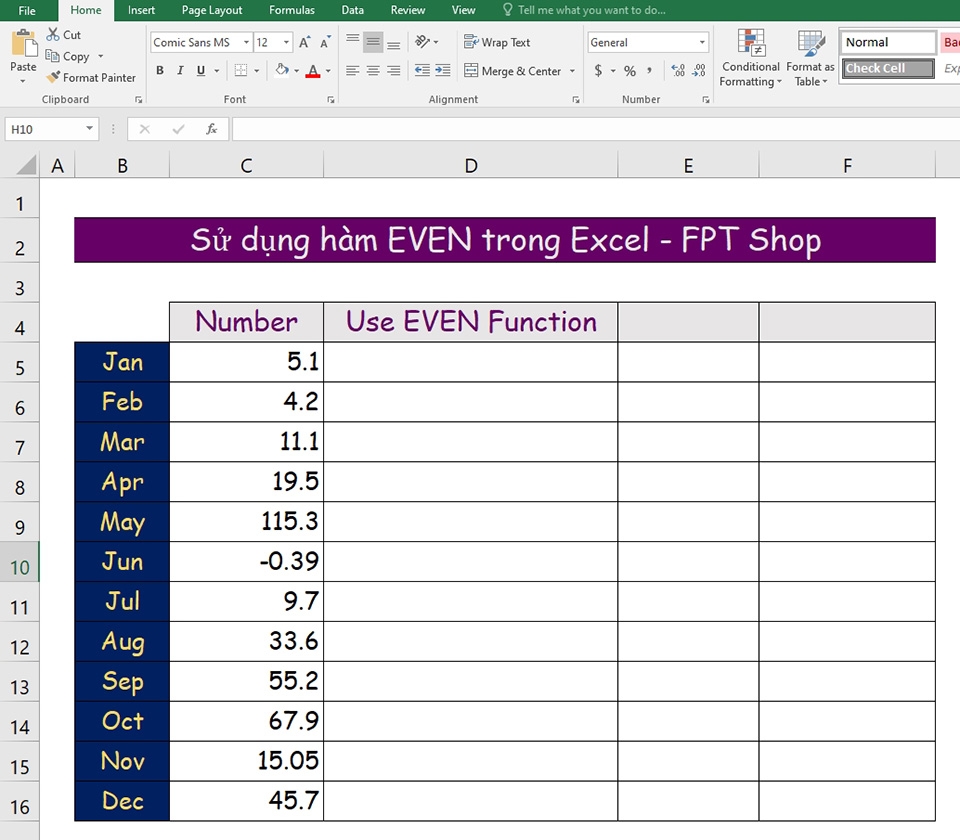Screen dimensions: 960x840
Task: Align cell text right
Action: tap(394, 70)
